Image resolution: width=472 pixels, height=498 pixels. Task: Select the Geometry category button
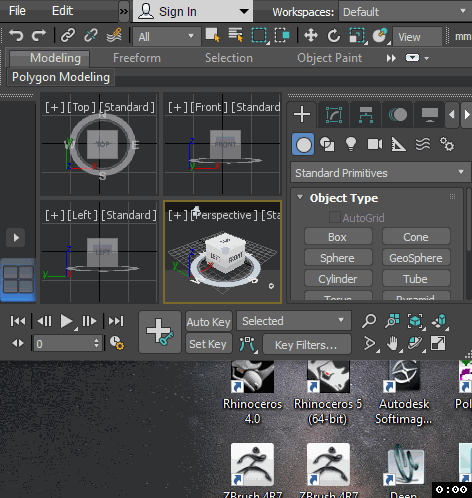pyautogui.click(x=303, y=144)
